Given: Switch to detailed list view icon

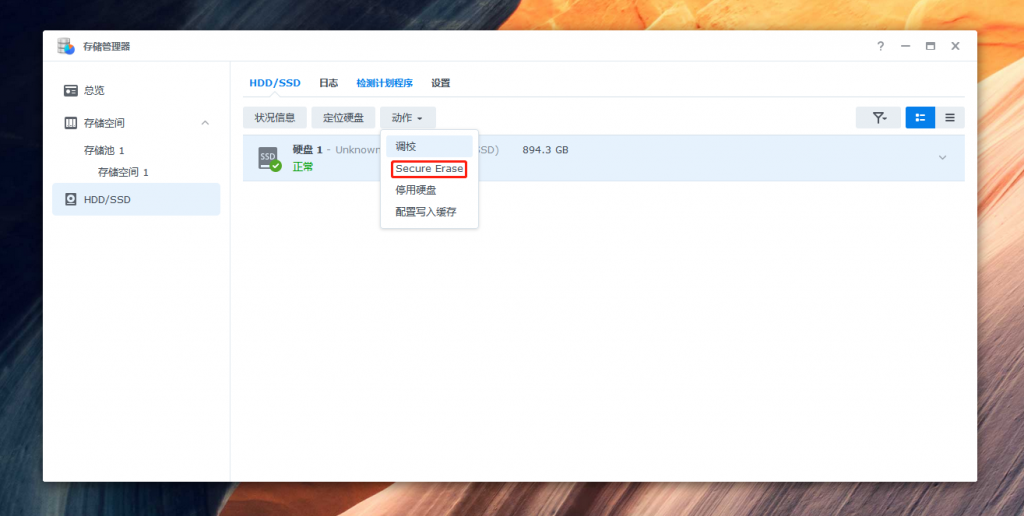Looking at the screenshot, I should (920, 118).
